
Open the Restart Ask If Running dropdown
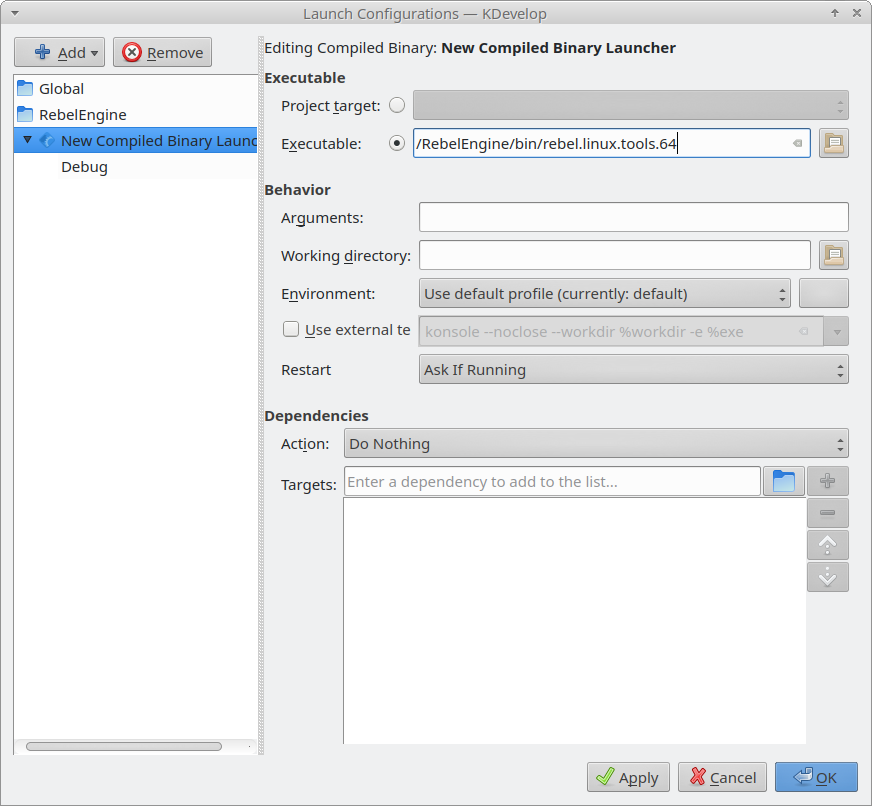click(633, 369)
